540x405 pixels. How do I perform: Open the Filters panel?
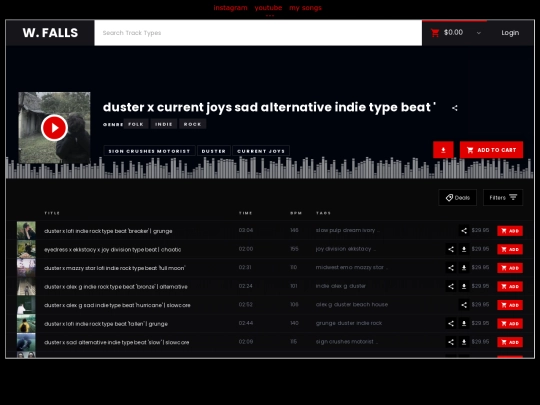pyautogui.click(x=503, y=197)
